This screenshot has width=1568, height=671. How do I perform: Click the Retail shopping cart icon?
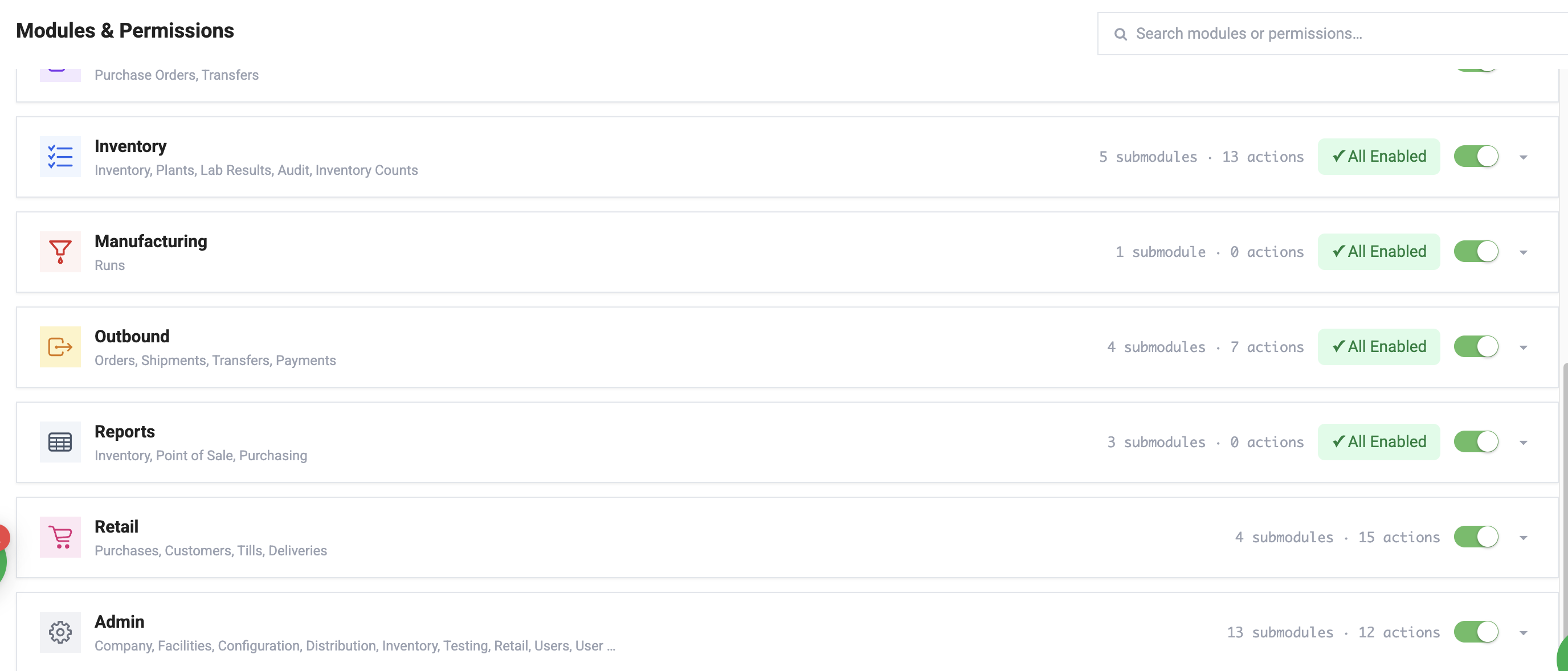60,537
